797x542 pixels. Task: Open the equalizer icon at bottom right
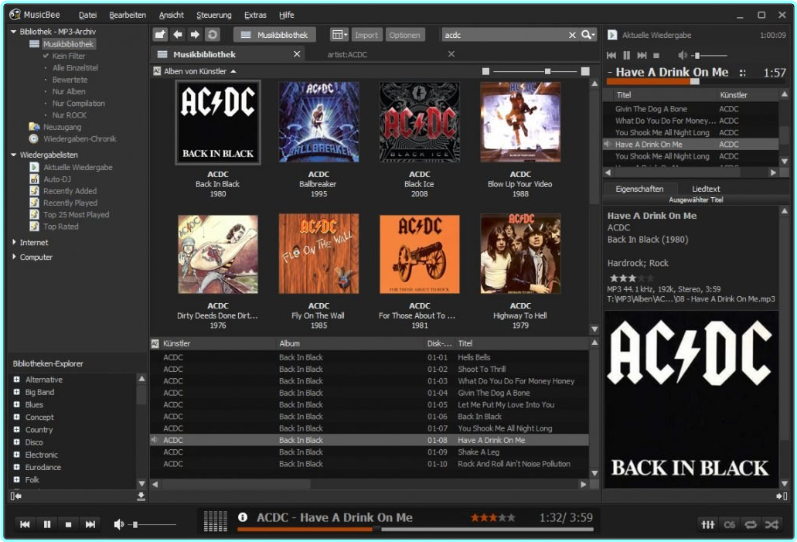708,524
